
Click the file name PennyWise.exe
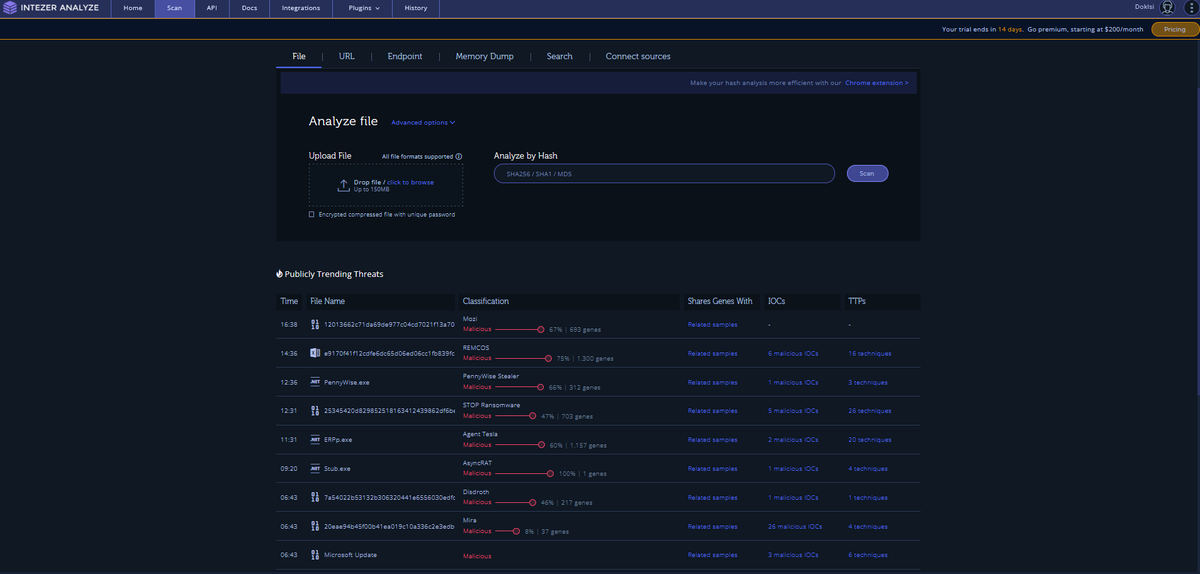pyautogui.click(x=347, y=382)
